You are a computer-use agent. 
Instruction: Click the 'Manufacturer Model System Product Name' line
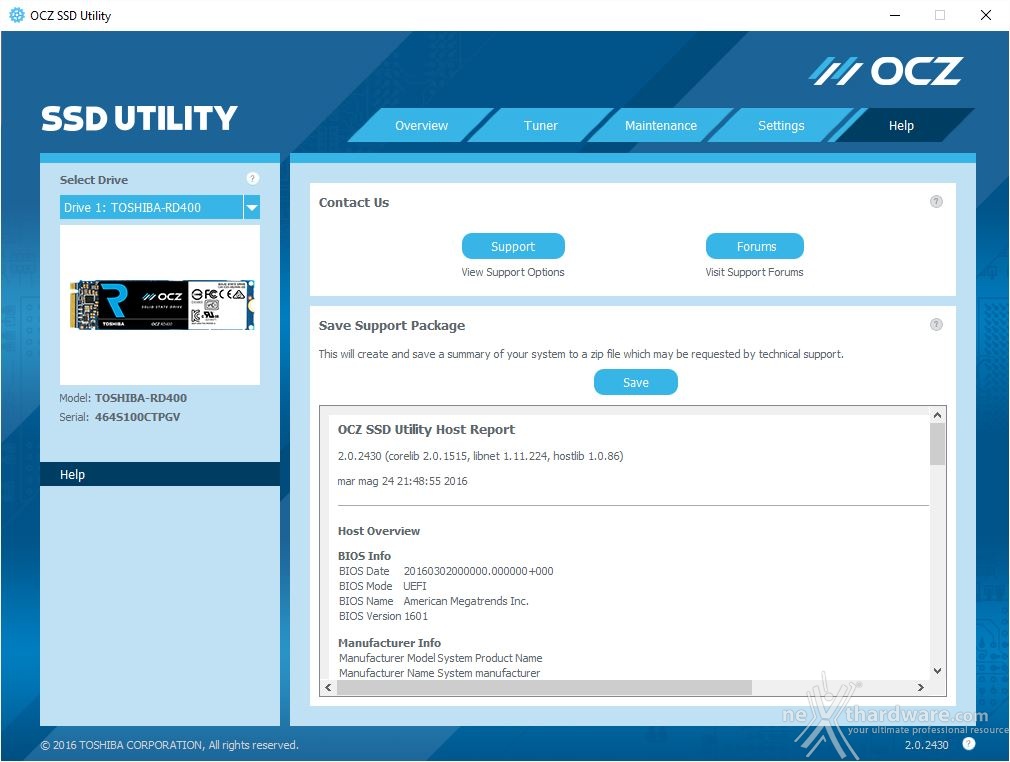[441, 658]
